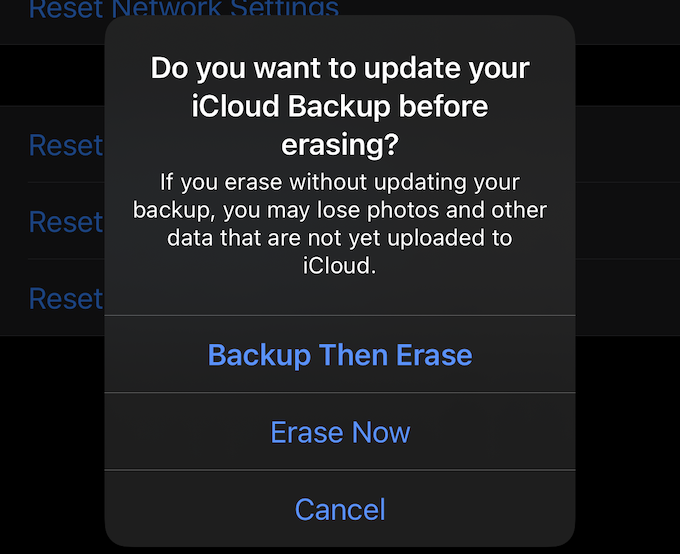Click the black area right of the Cancel button
The image size is (680, 554).
click(x=628, y=509)
